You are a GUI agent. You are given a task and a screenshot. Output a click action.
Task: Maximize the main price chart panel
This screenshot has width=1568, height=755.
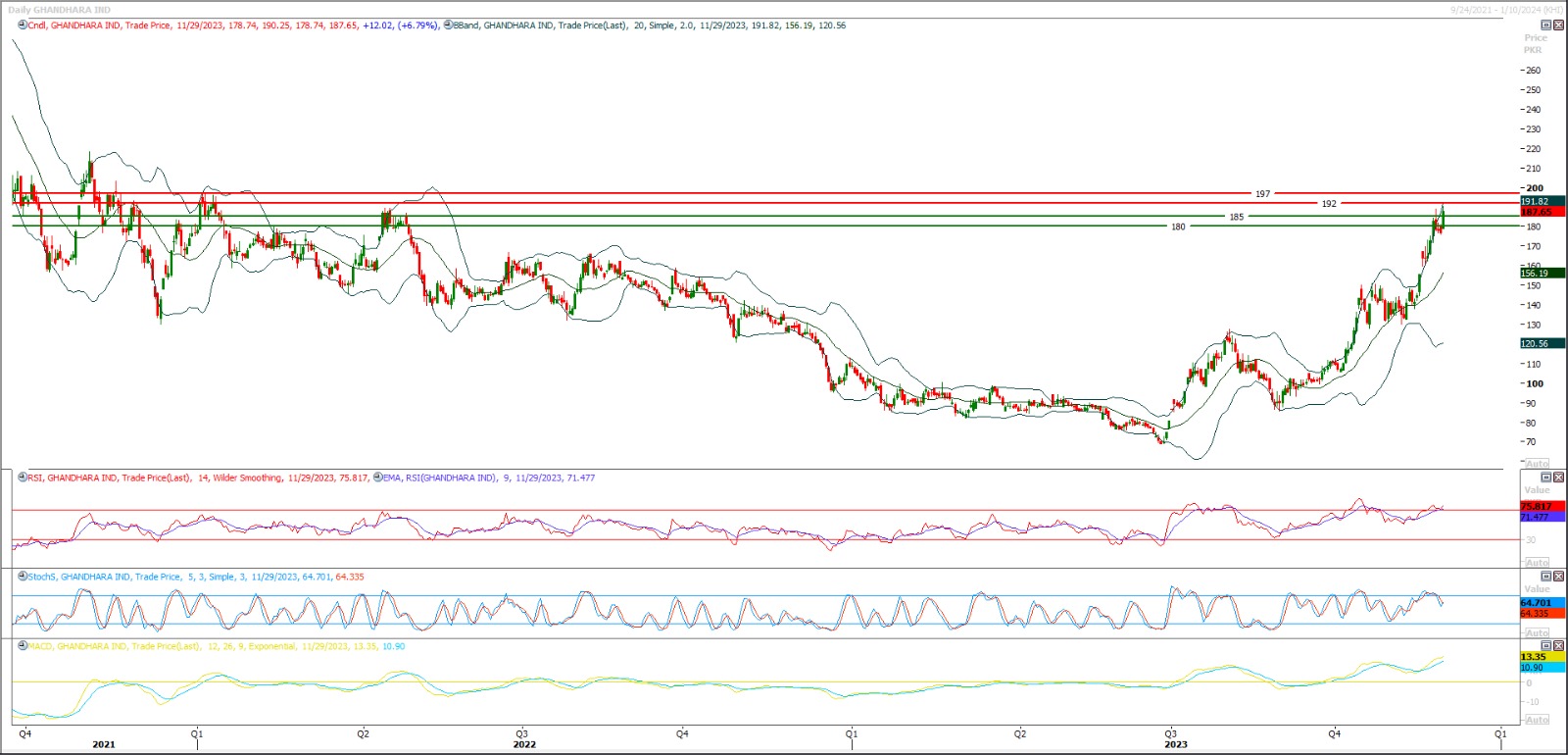[x=1546, y=25]
